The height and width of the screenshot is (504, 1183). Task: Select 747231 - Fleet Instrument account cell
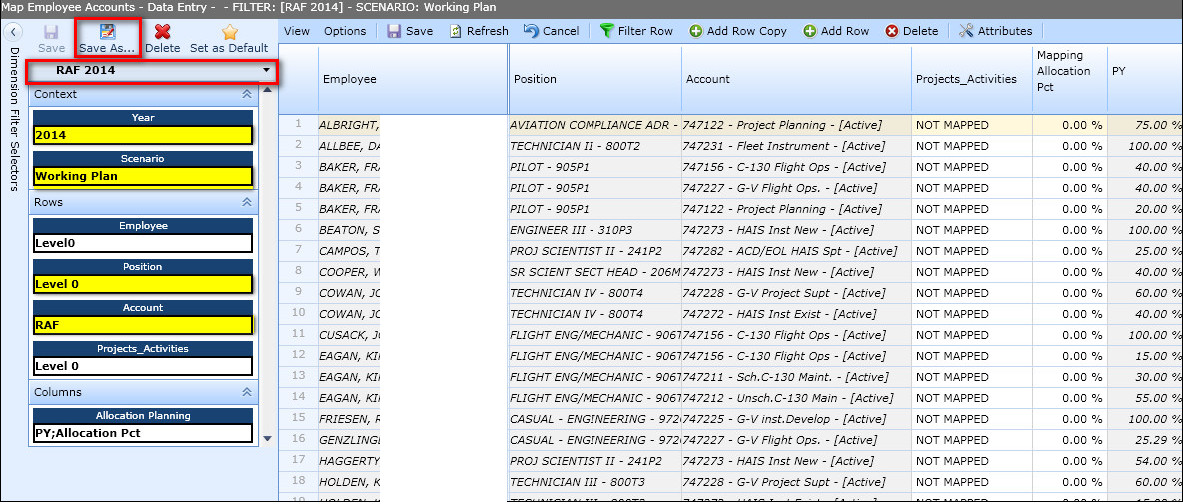796,146
